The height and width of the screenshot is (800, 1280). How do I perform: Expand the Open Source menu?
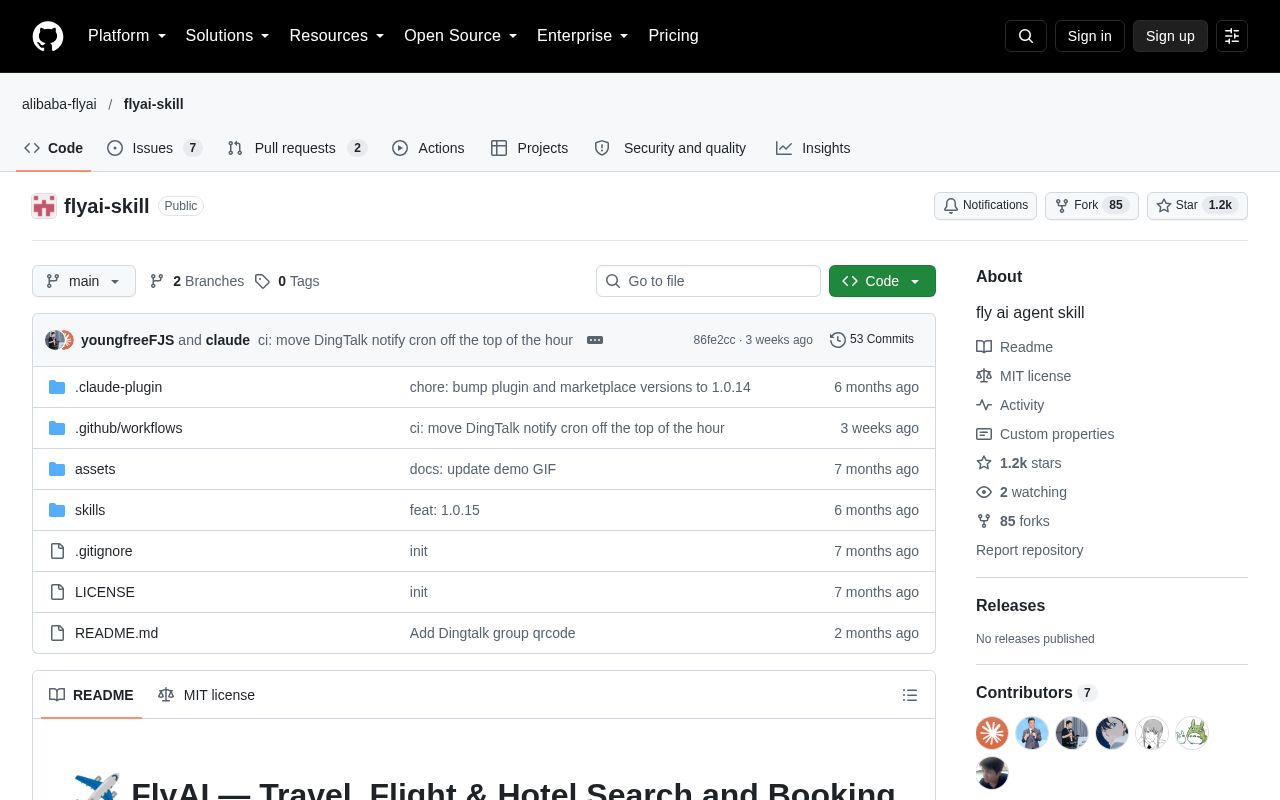coord(460,36)
